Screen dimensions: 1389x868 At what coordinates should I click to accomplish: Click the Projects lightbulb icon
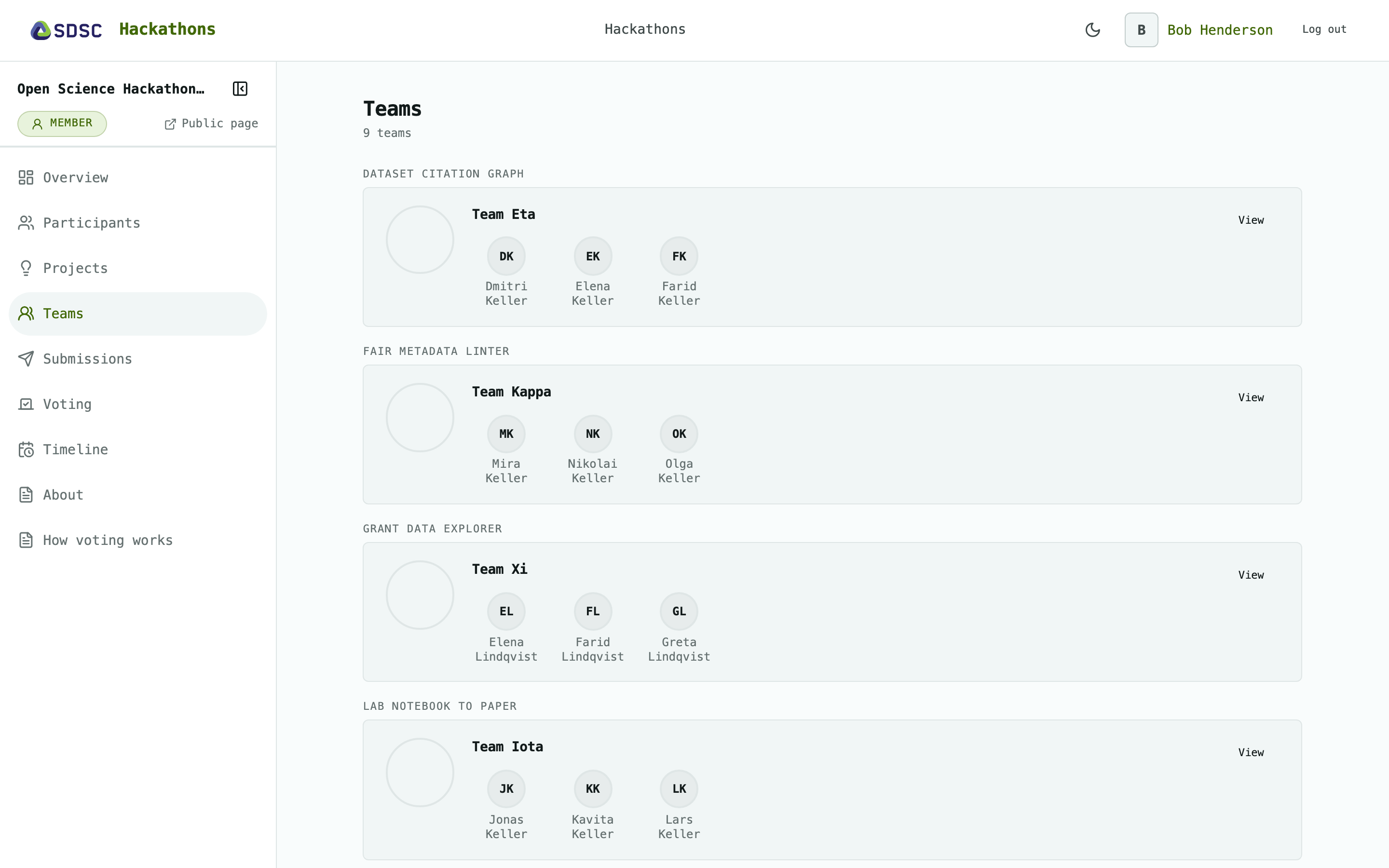pyautogui.click(x=26, y=268)
